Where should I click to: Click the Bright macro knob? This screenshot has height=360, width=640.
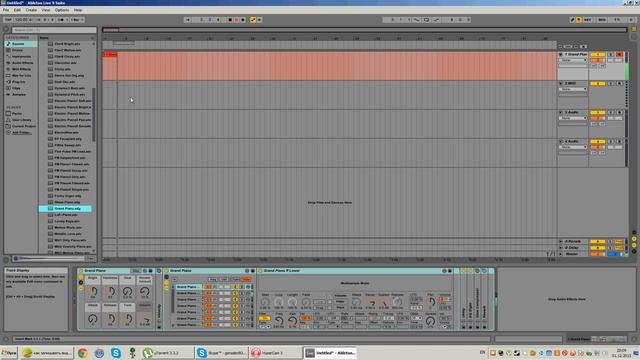93,291
